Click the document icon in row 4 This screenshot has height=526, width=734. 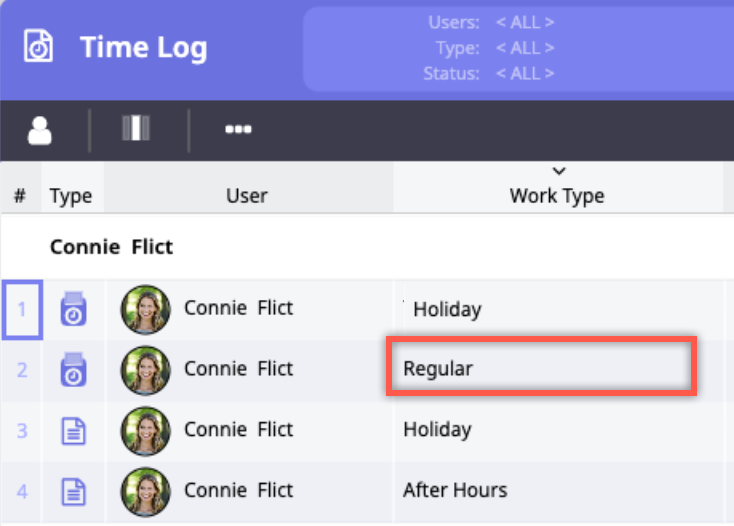coord(75,490)
